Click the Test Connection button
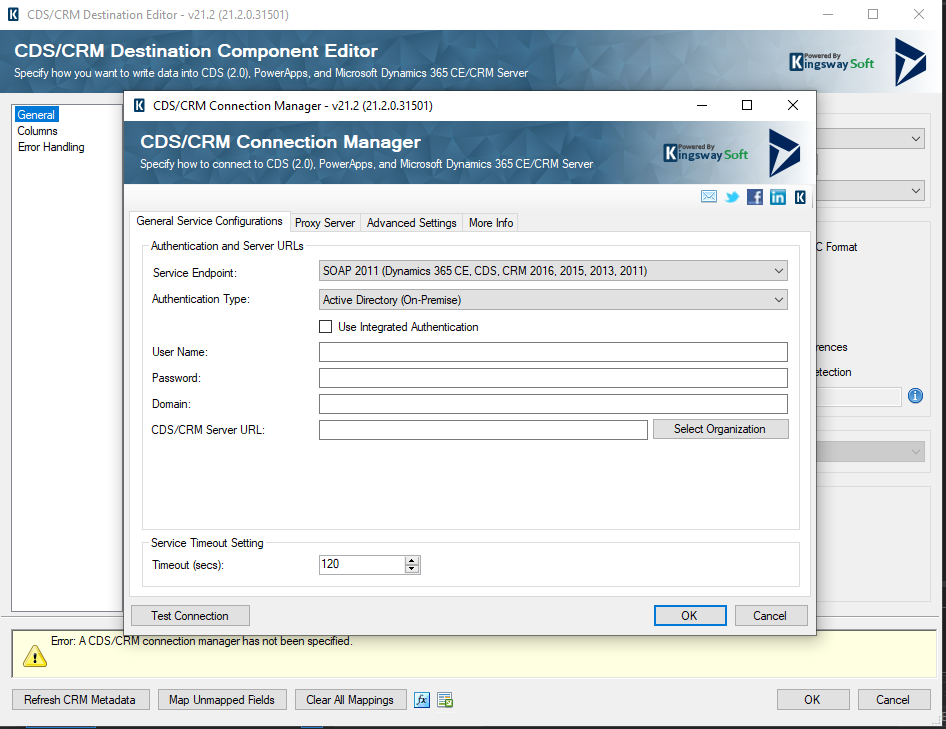Image resolution: width=946 pixels, height=729 pixels. [x=189, y=615]
